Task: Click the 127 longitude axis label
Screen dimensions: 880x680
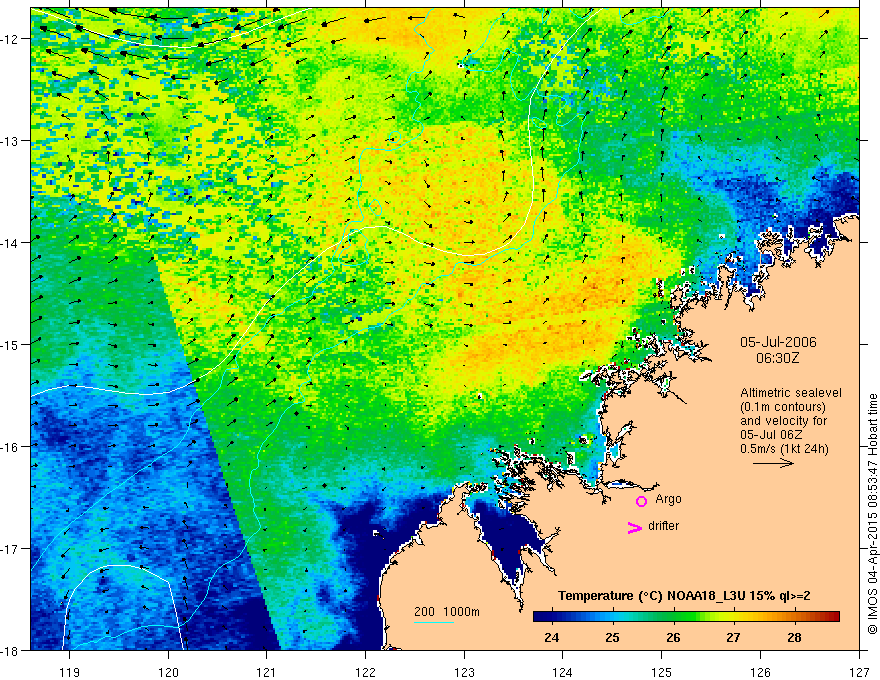Action: coord(859,672)
